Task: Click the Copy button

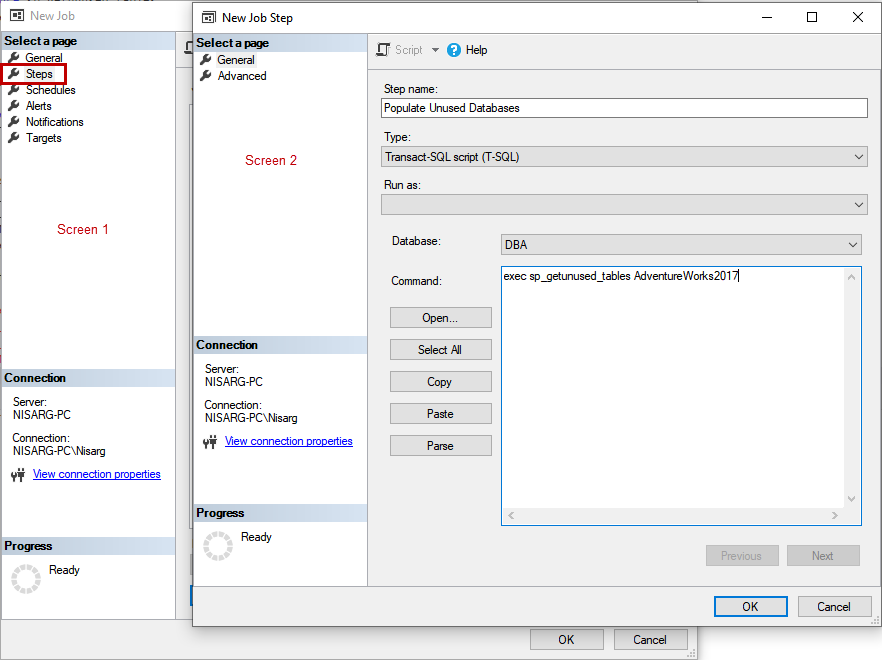Action: [440, 382]
